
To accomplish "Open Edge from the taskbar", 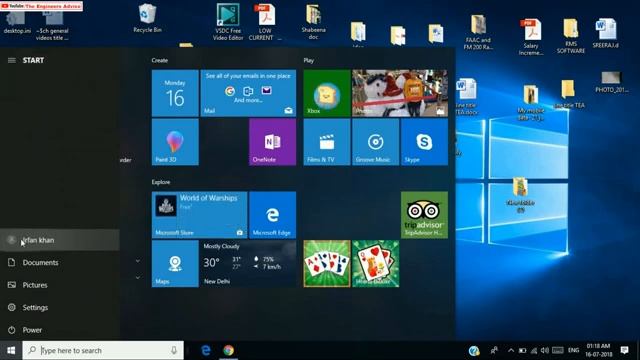I will (206, 350).
